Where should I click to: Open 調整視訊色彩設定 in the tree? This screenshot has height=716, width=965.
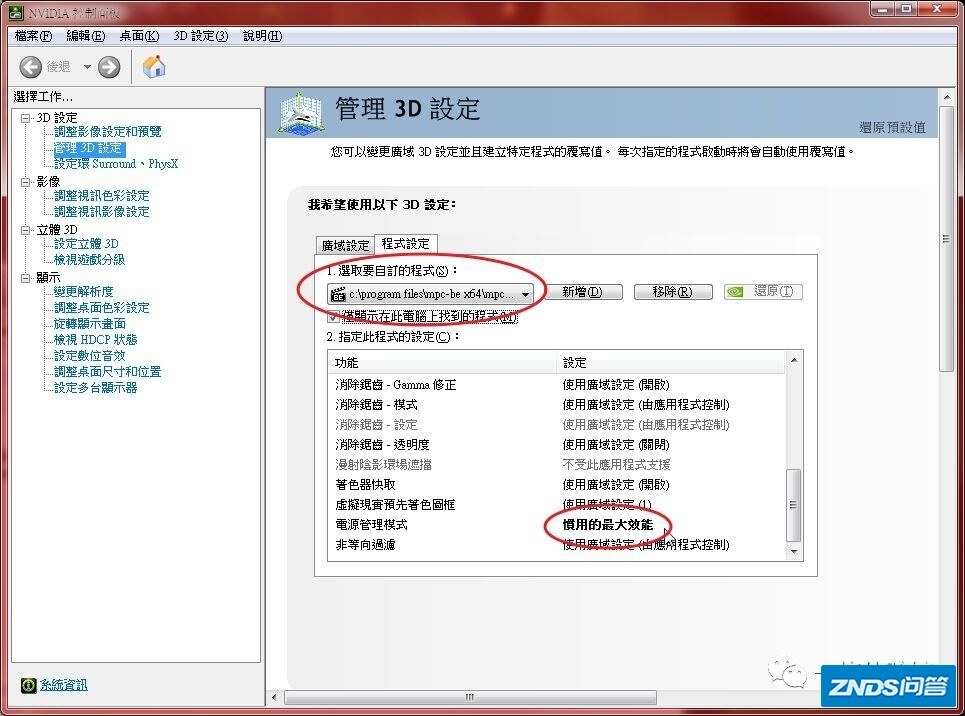[x=102, y=196]
